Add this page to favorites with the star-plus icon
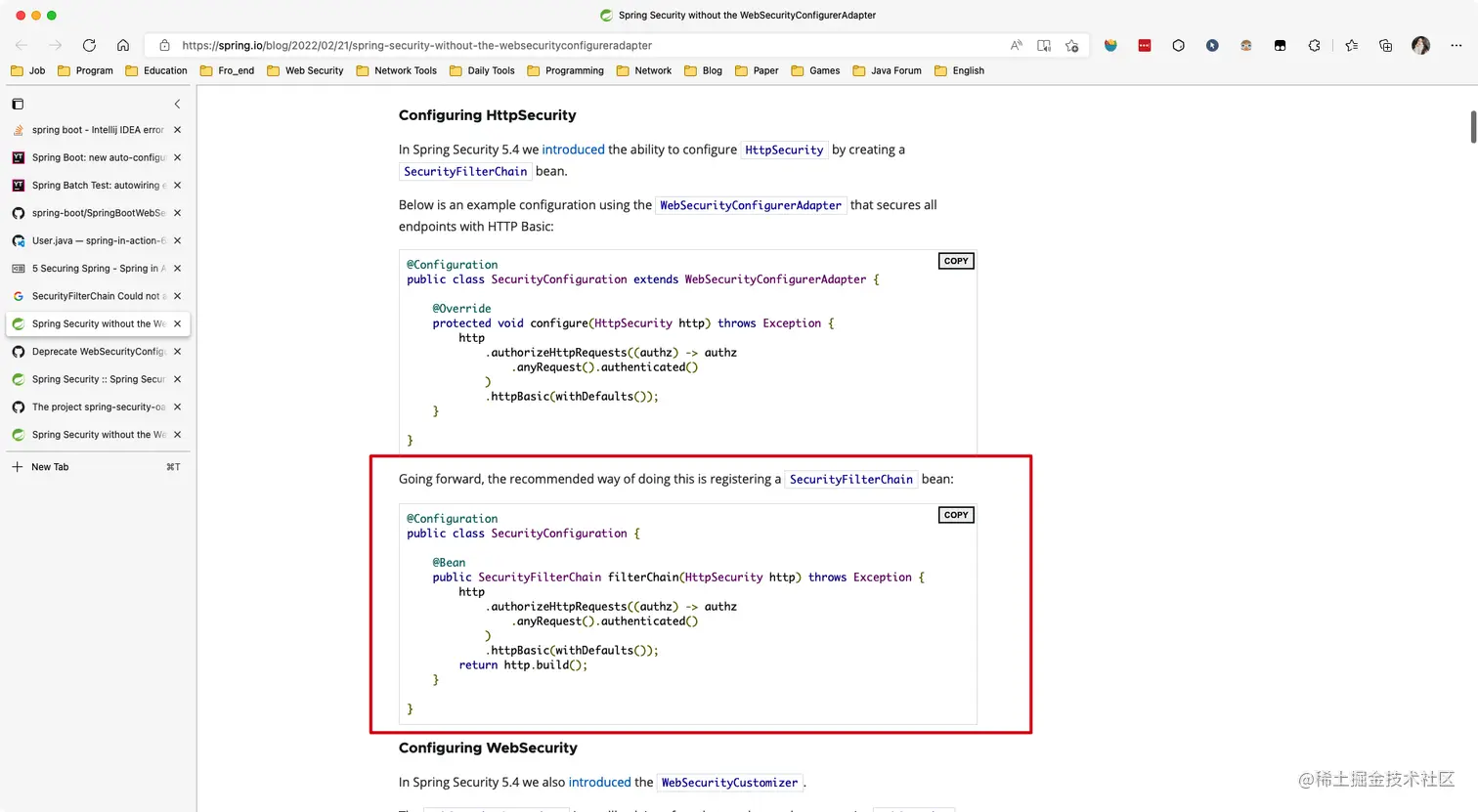The height and width of the screenshot is (812, 1478). coord(1072,45)
